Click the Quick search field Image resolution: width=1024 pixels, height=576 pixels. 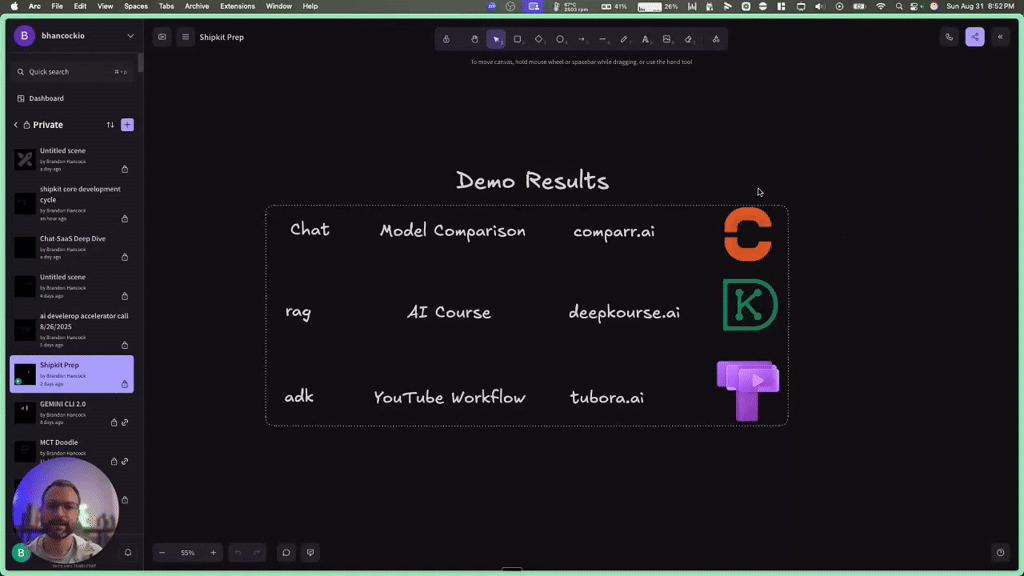(72, 72)
